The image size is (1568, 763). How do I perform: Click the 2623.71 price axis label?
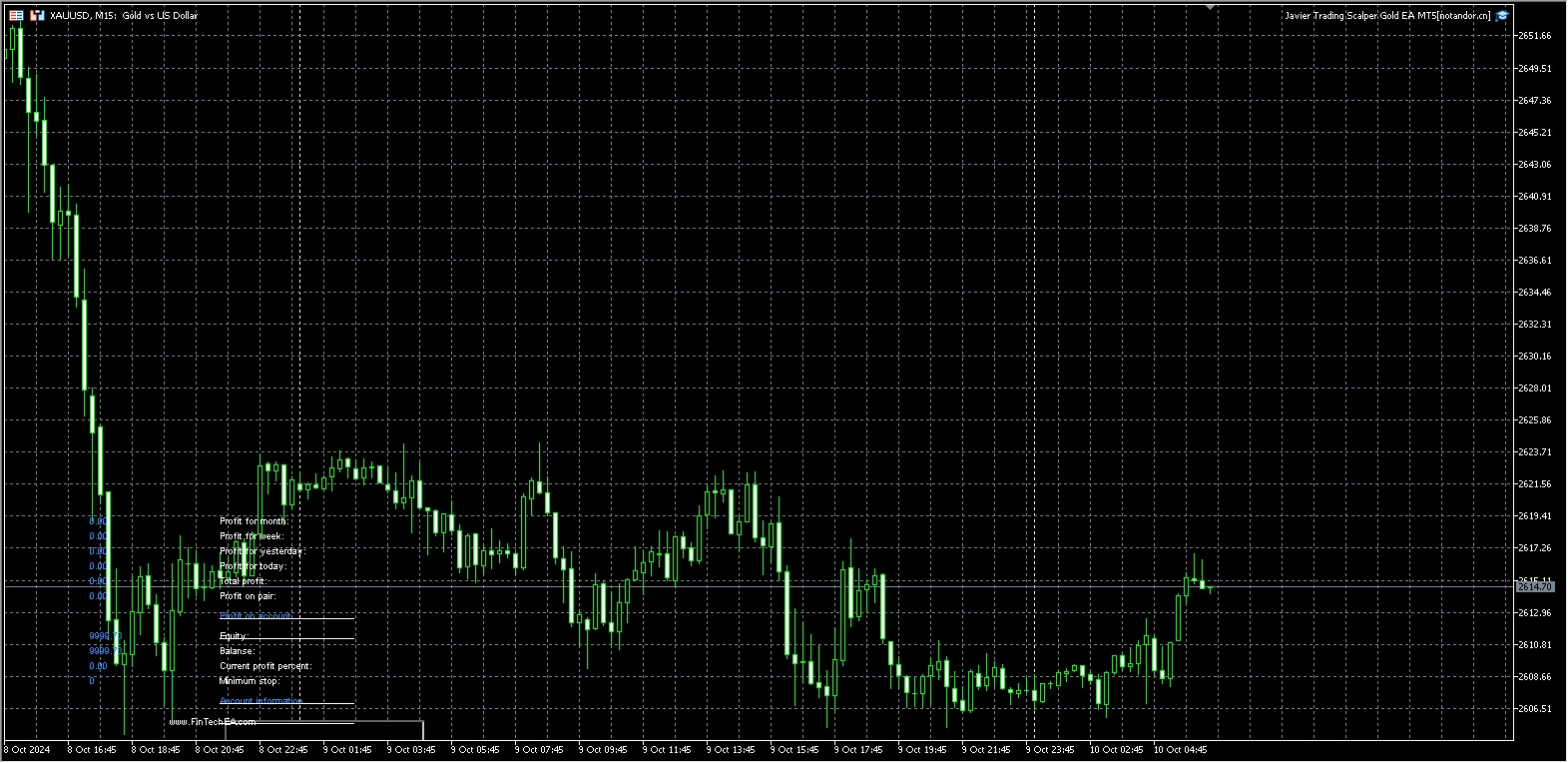[x=1534, y=451]
